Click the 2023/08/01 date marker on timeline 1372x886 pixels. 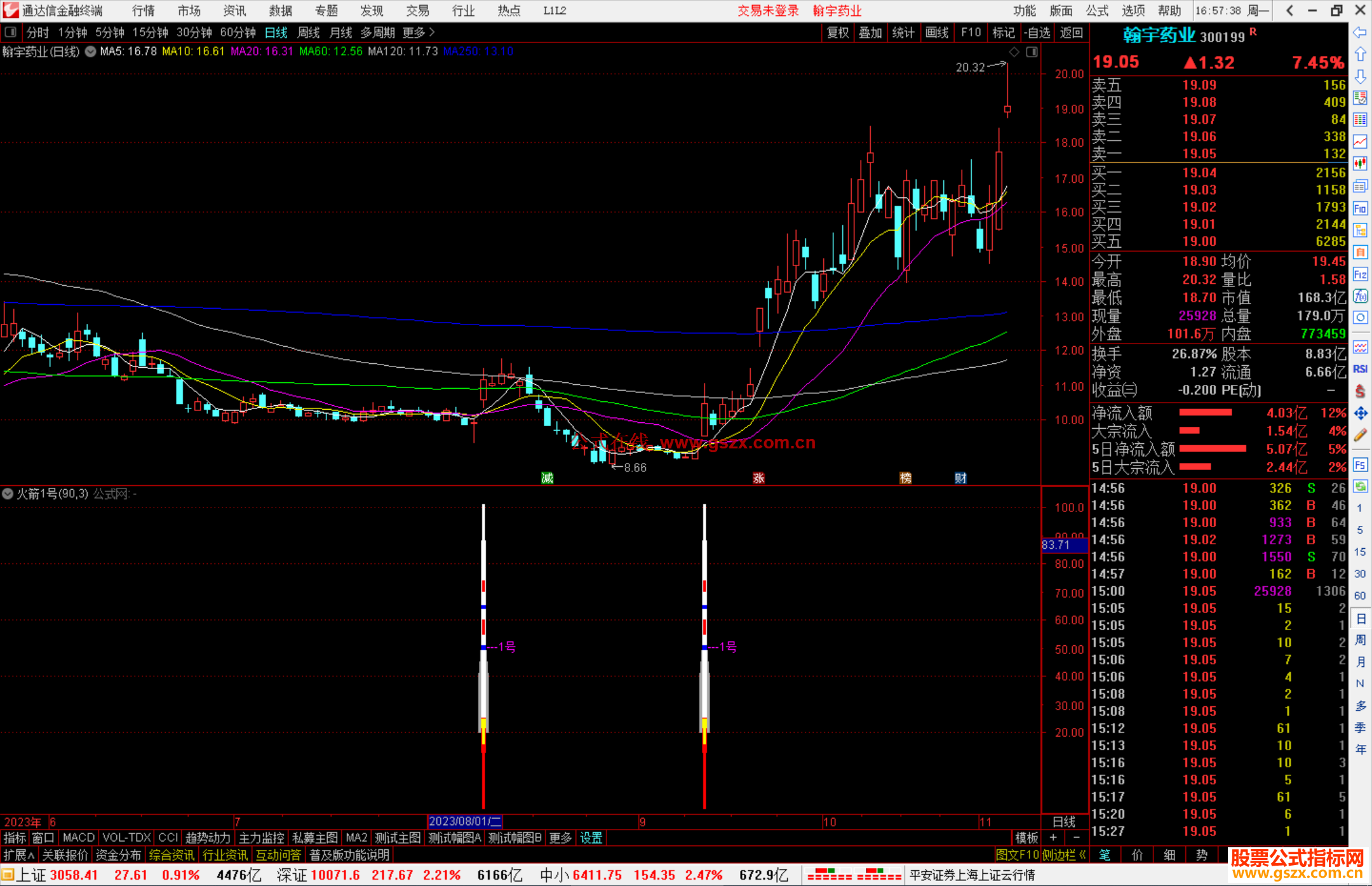(465, 821)
